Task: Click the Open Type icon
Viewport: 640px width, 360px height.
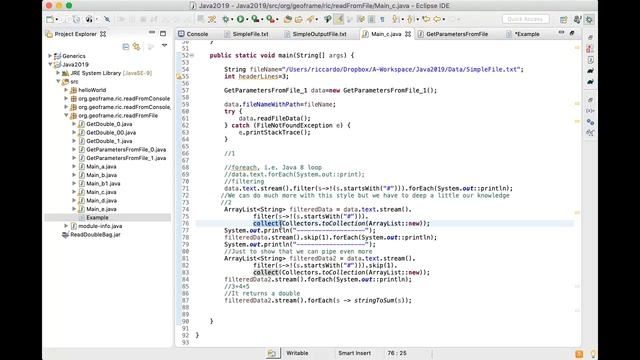Action: (x=298, y=19)
